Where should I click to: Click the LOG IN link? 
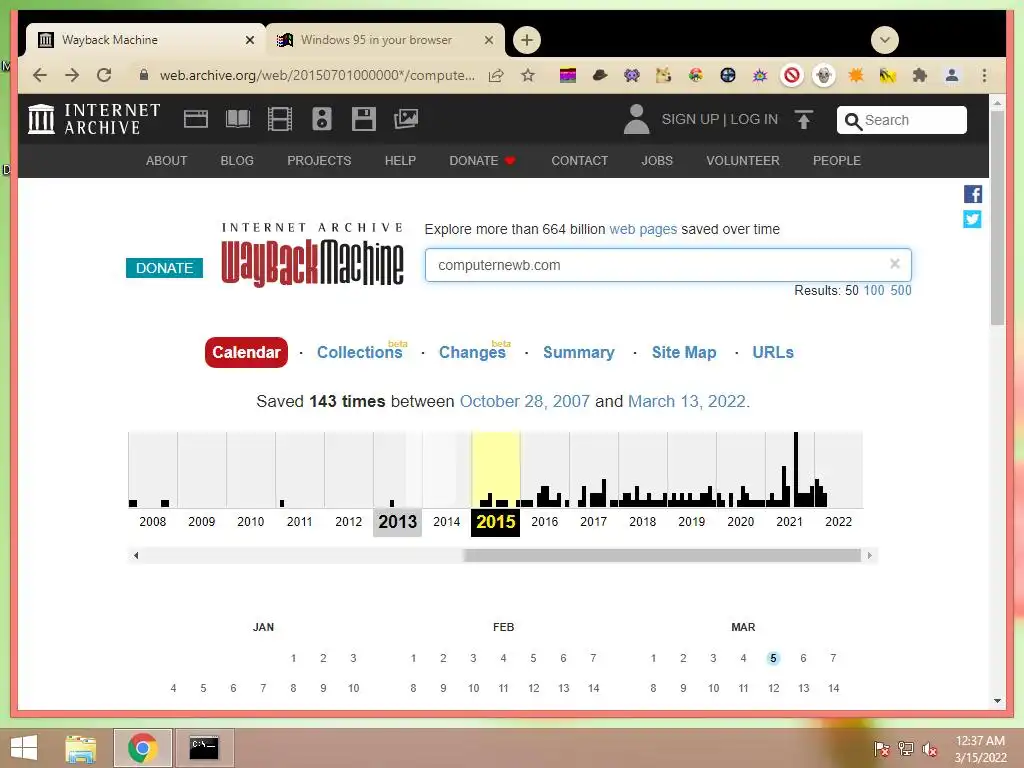pos(754,119)
